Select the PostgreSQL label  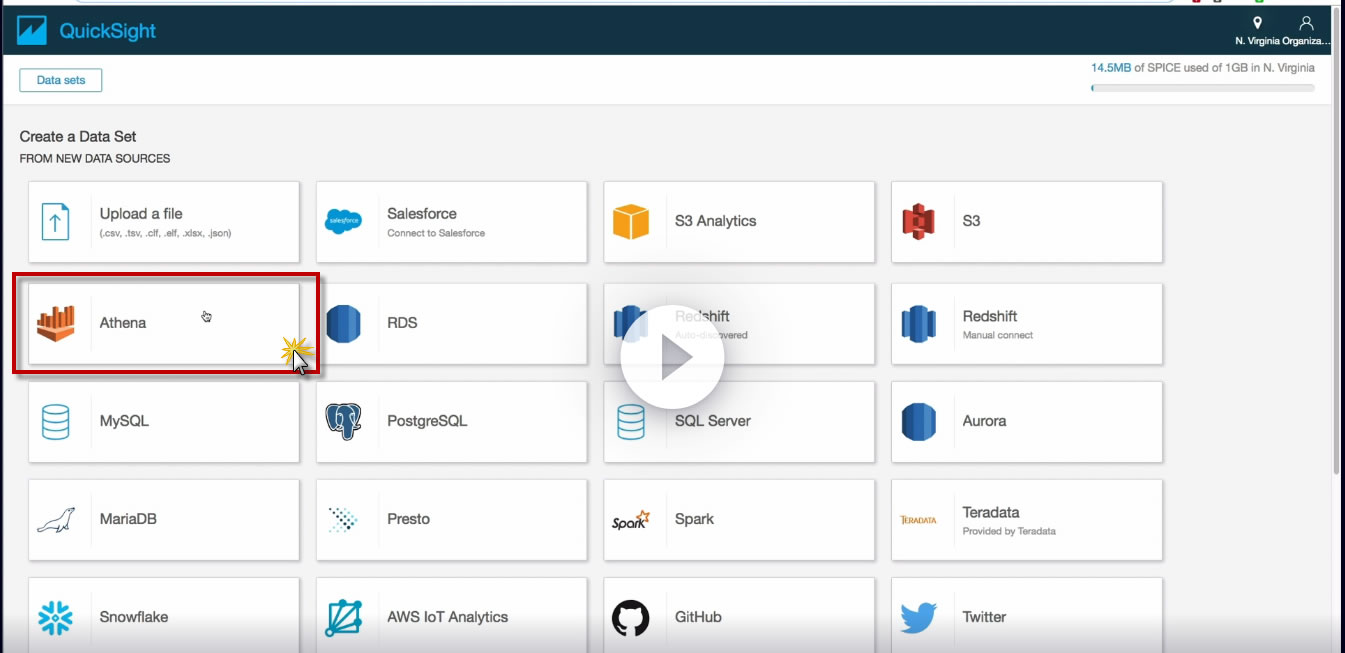coord(427,421)
